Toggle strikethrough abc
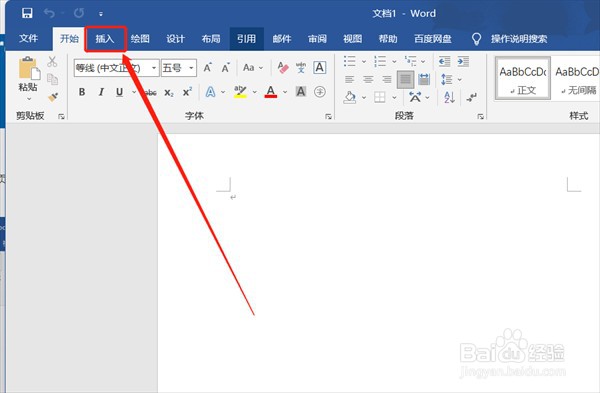Screen dimensions: 600x393 (150, 92)
